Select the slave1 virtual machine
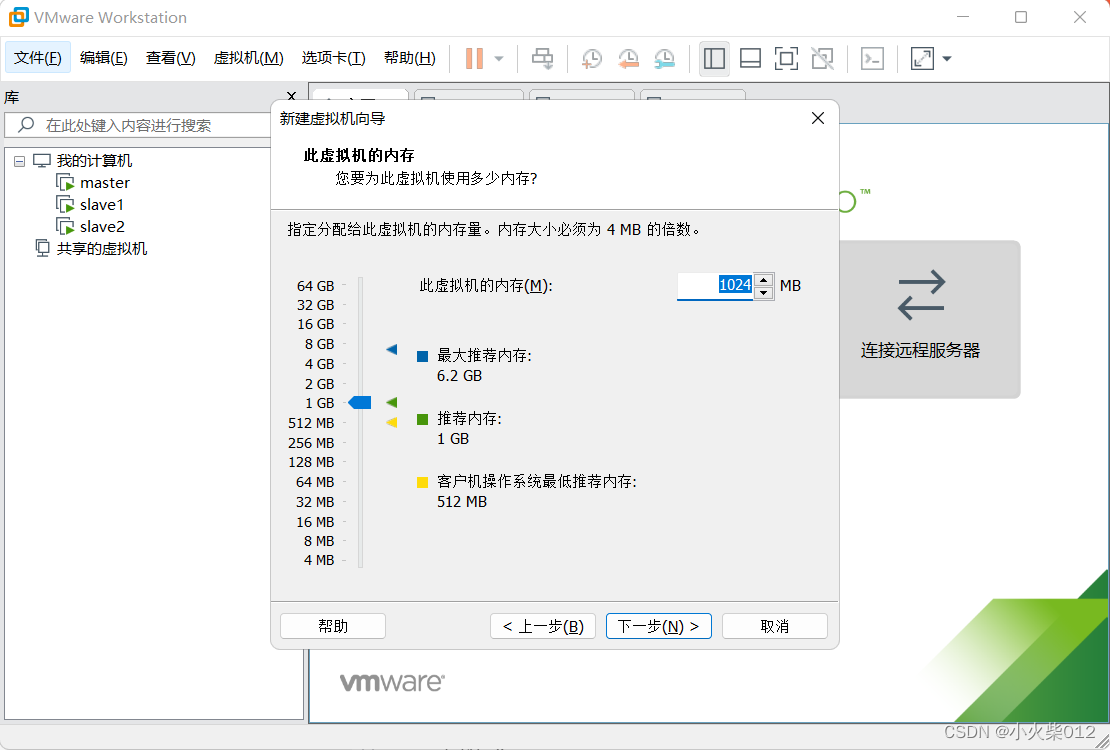Viewport: 1110px width, 750px height. pos(102,205)
